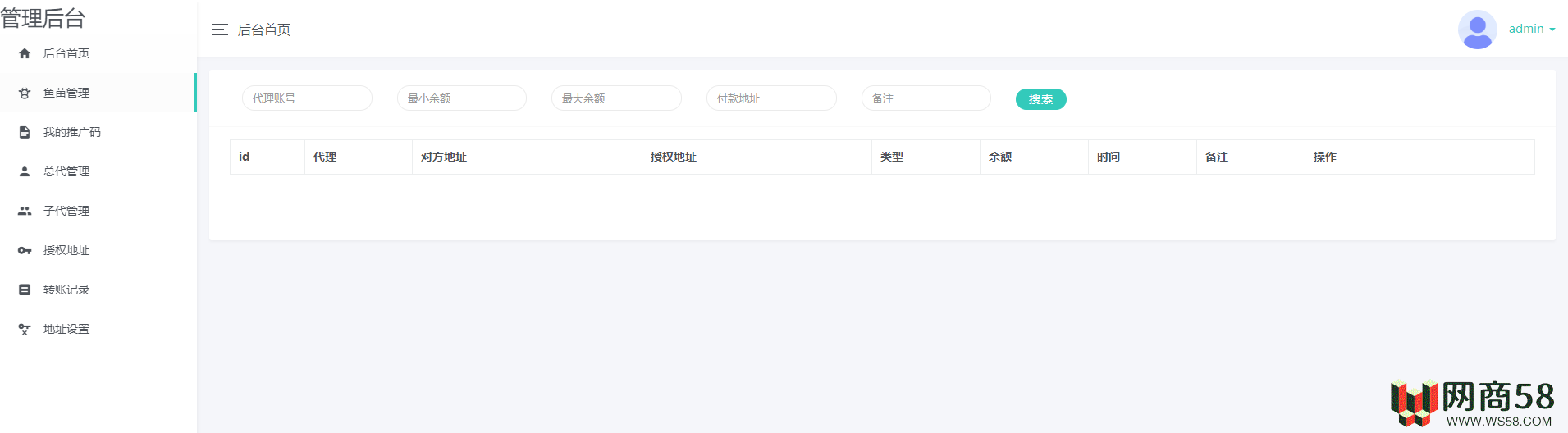Click into the 付款地址 field
The height and width of the screenshot is (433, 1568).
tap(771, 98)
